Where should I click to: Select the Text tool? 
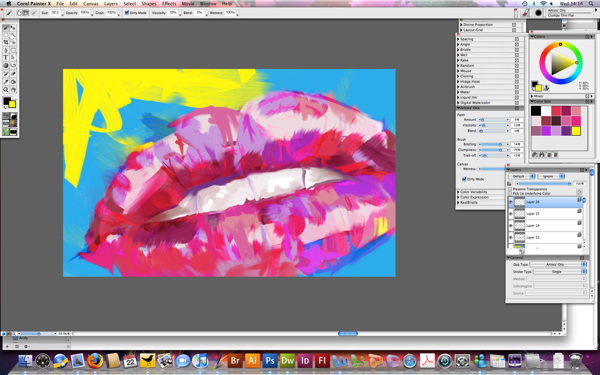[6, 57]
